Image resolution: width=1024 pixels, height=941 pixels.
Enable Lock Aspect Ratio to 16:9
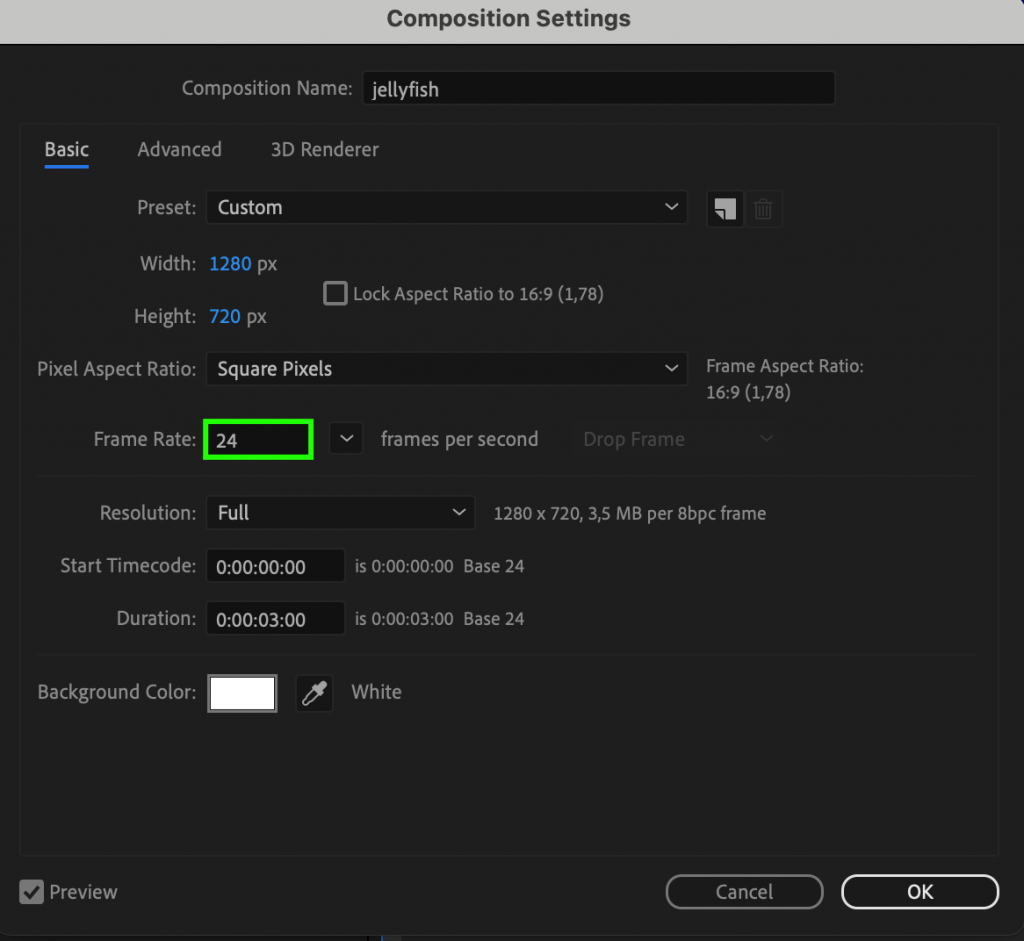coord(335,293)
